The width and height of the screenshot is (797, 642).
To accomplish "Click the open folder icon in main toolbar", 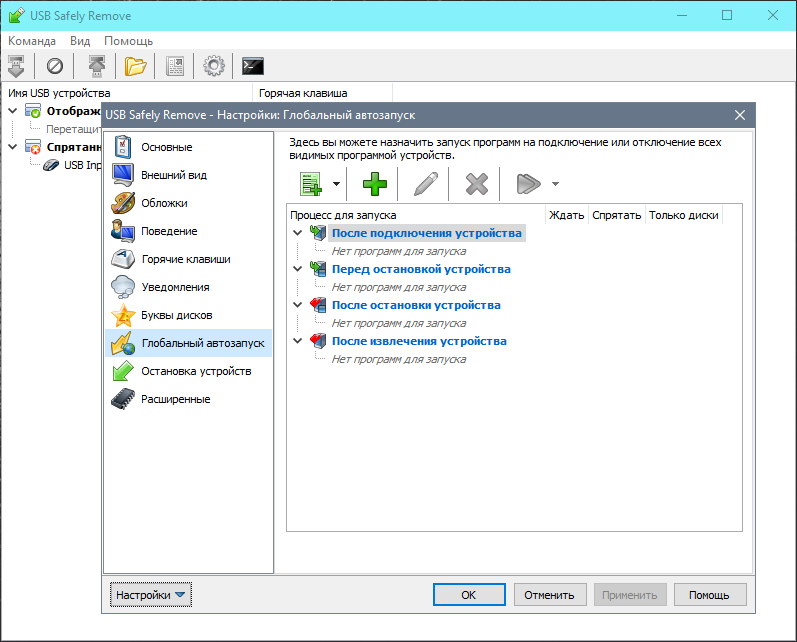I will click(135, 66).
